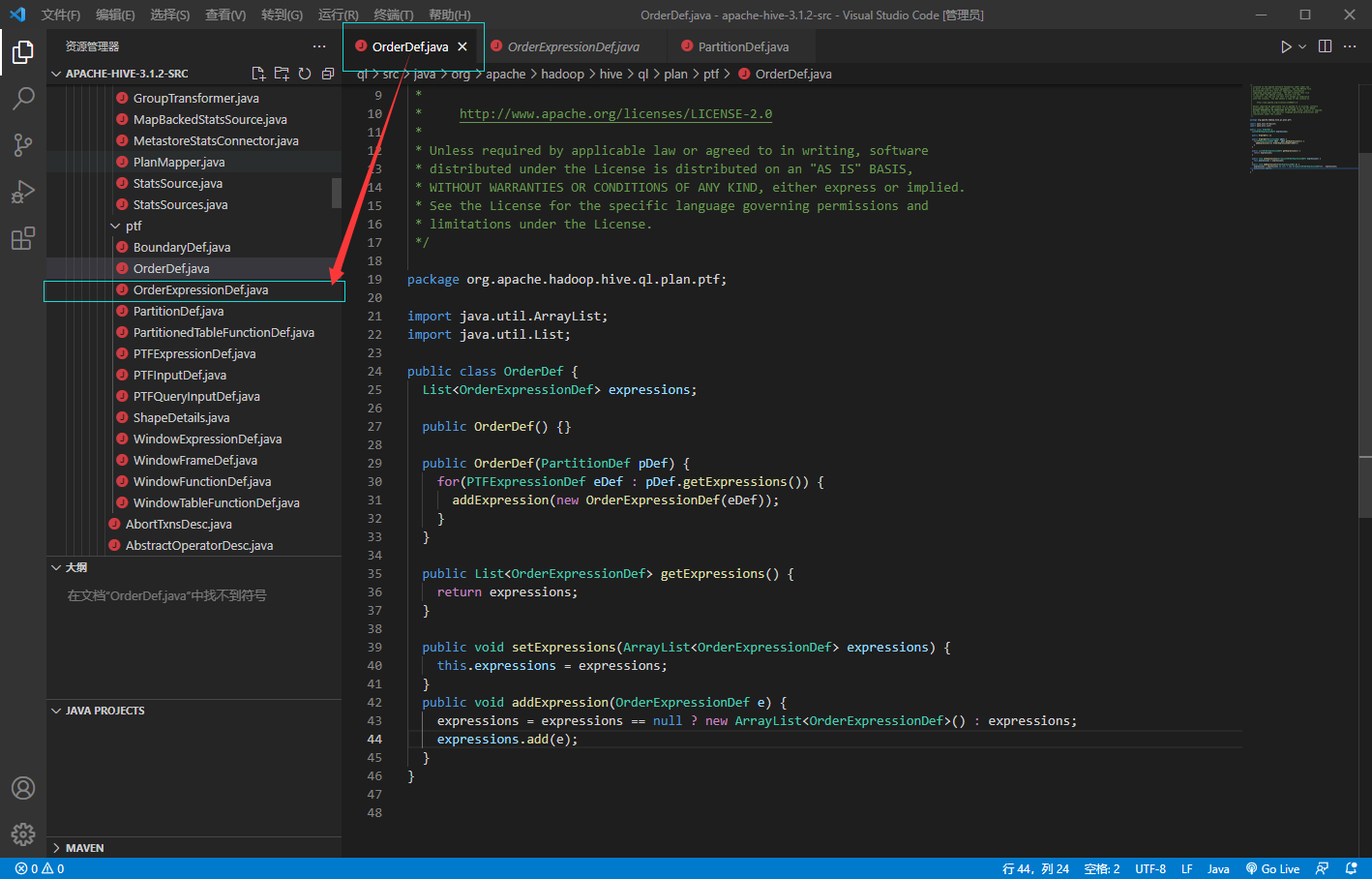1372x879 pixels.
Task: Open the 文件(F) menu
Action: (x=61, y=15)
